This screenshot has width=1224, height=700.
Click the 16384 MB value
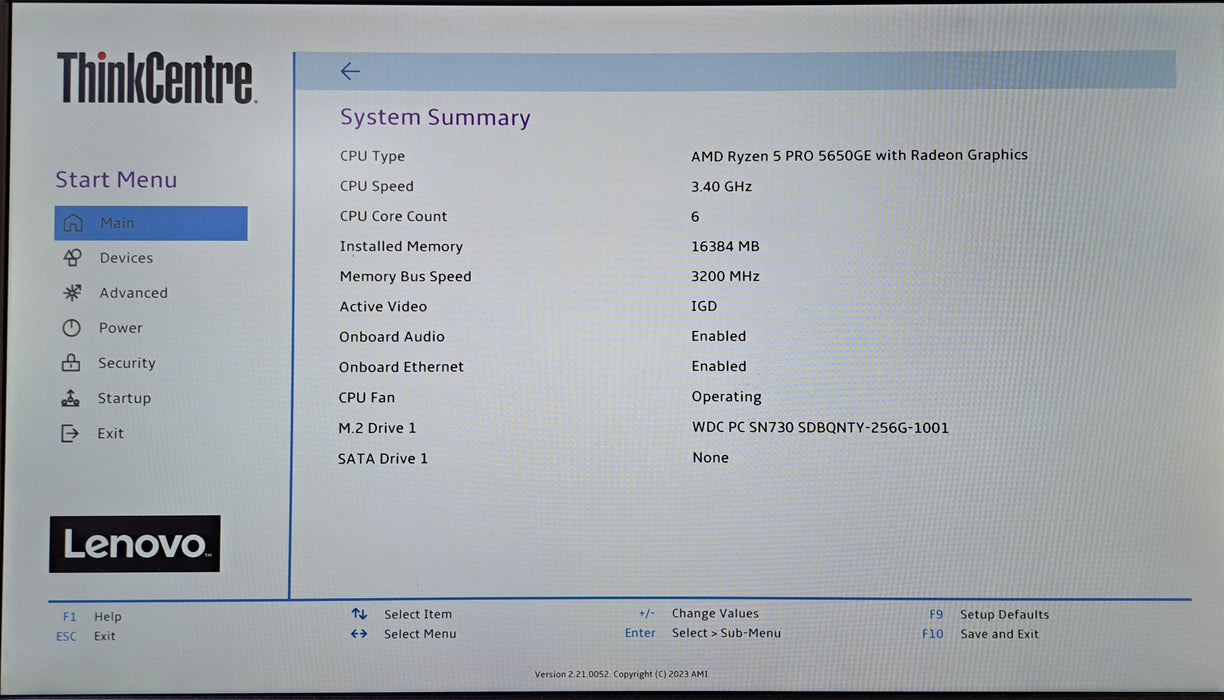tap(725, 246)
